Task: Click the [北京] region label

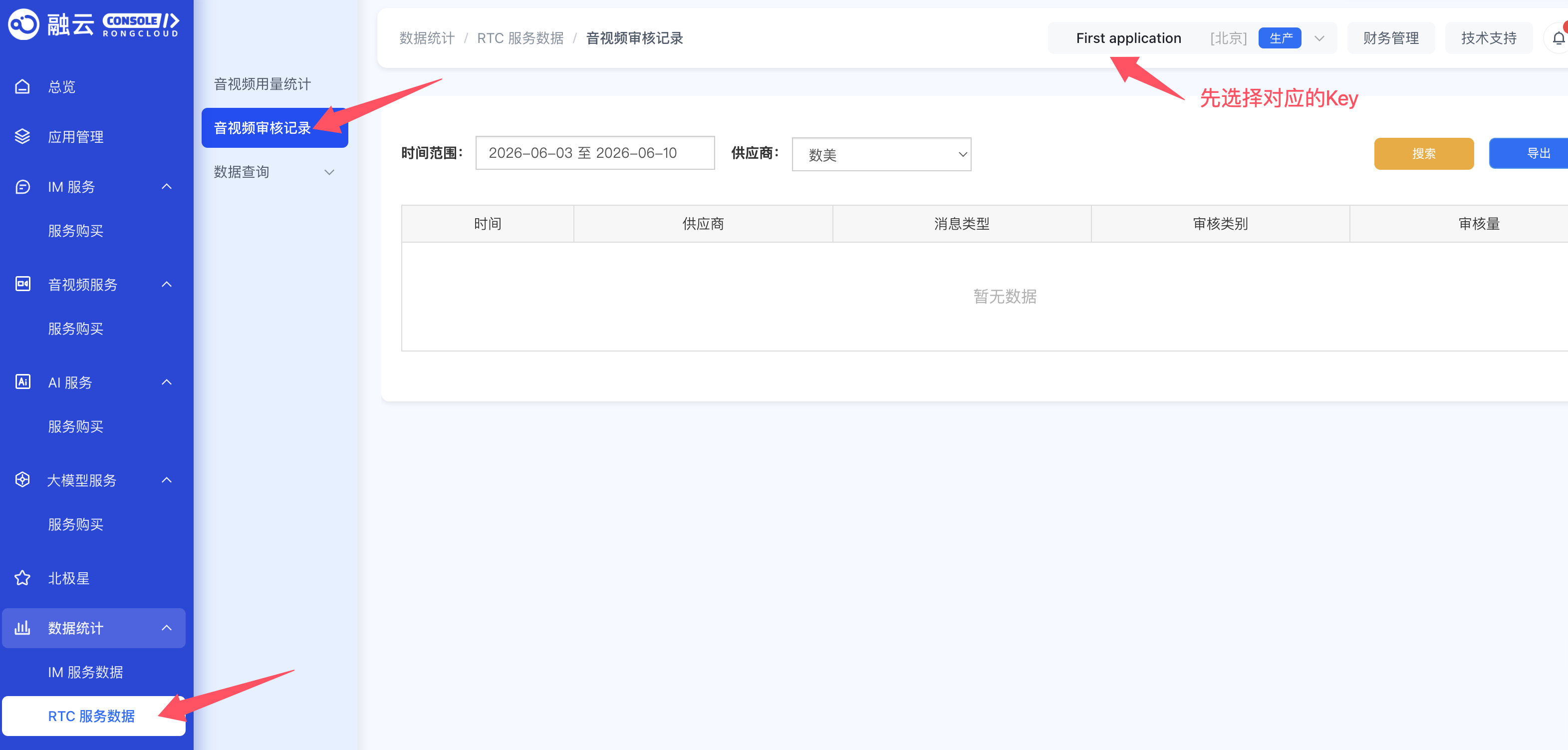Action: (1228, 38)
